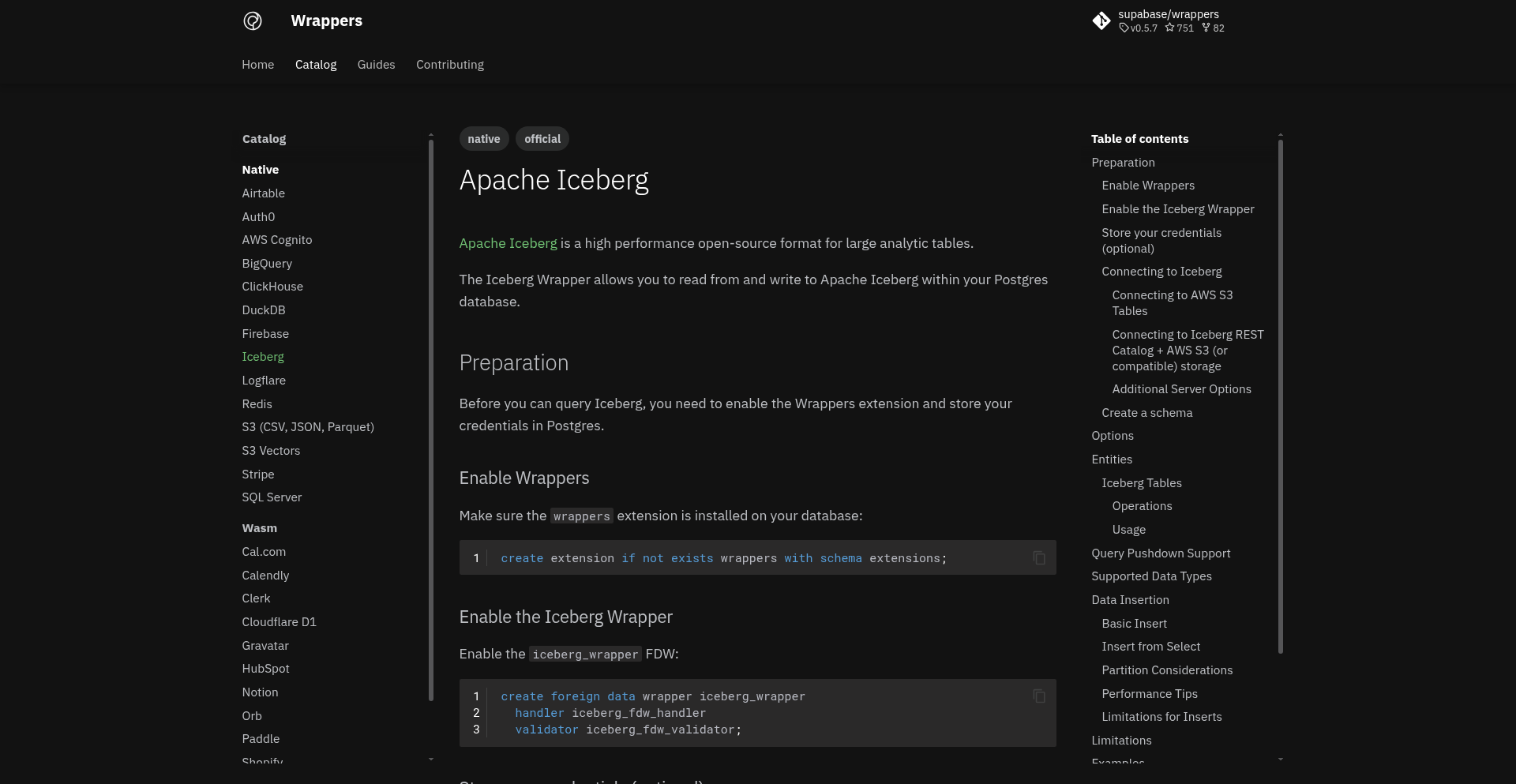Image resolution: width=1516 pixels, height=784 pixels.
Task: Switch to the Guides tab
Action: [x=376, y=65]
